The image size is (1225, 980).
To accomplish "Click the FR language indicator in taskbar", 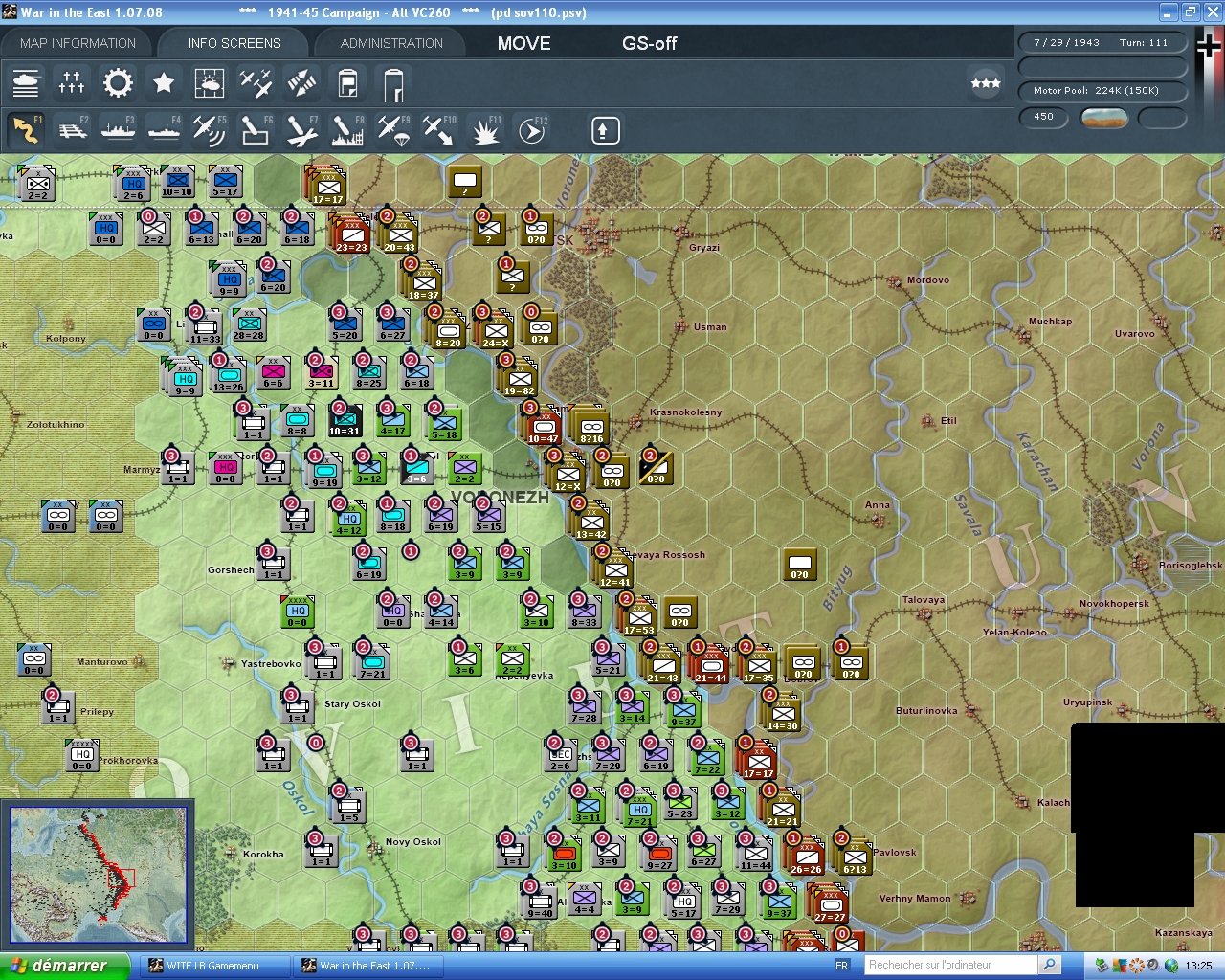I will [842, 966].
